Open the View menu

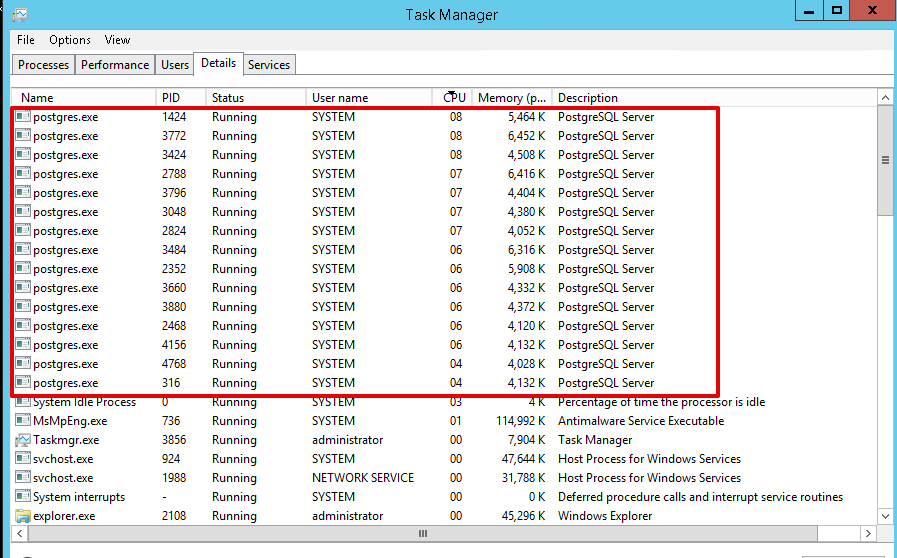pos(117,40)
